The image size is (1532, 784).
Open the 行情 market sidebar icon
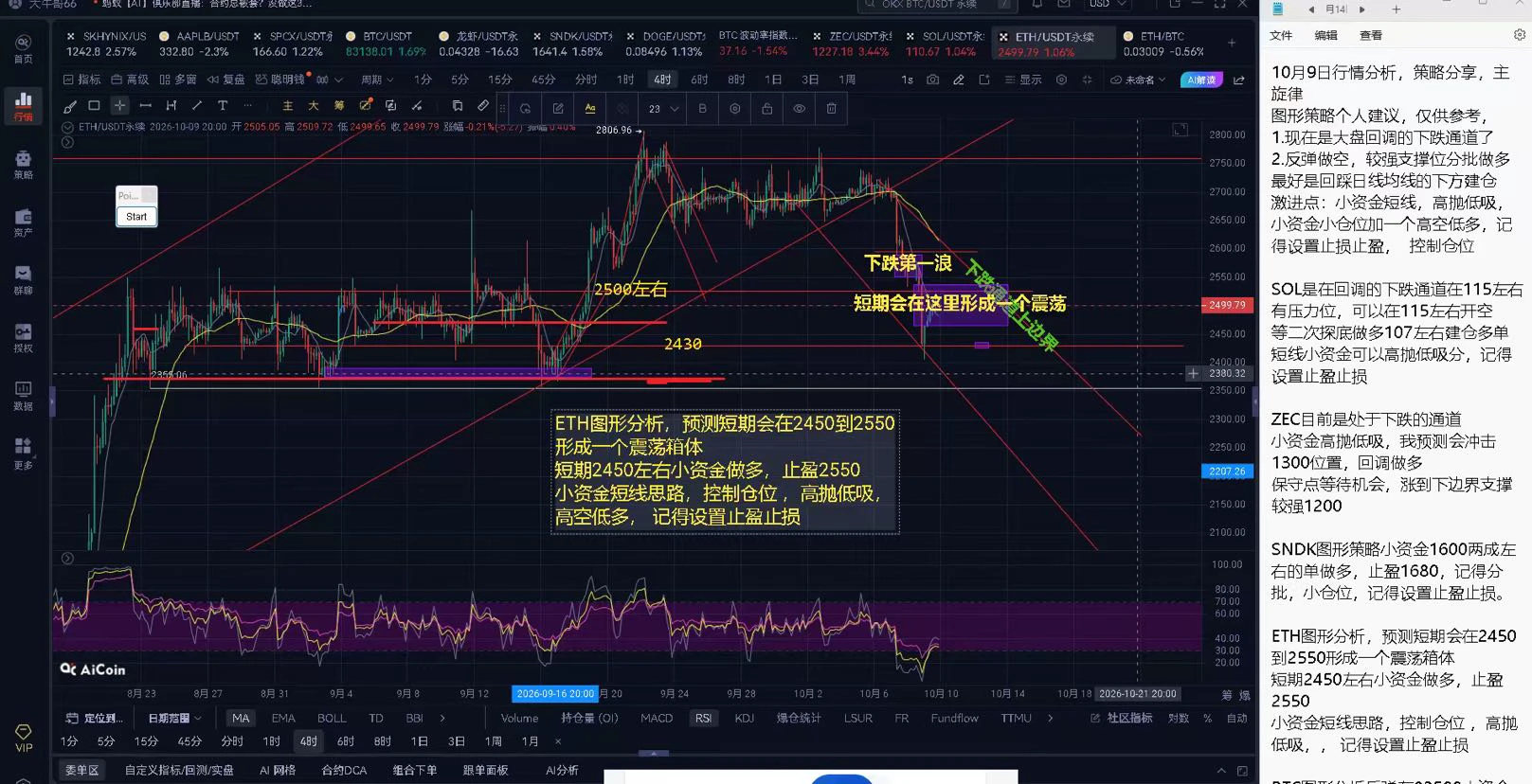[x=24, y=105]
